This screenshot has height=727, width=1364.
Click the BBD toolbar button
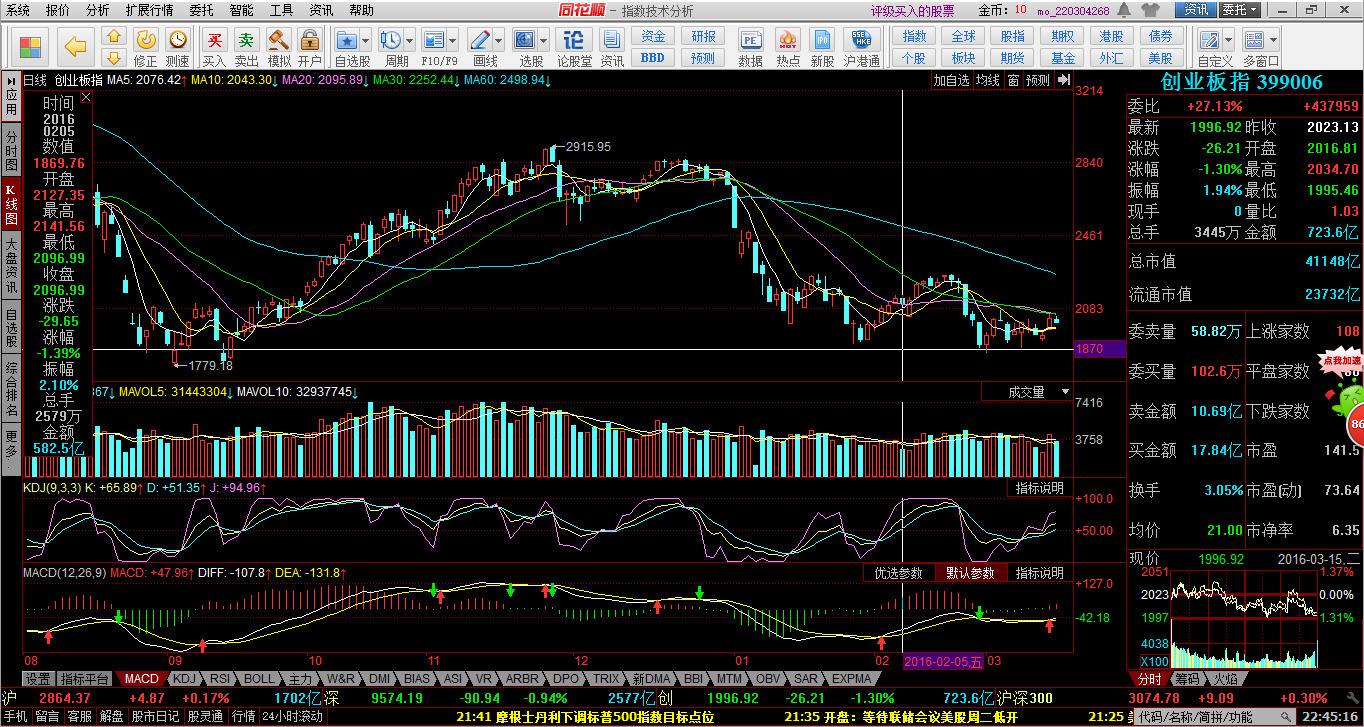[x=653, y=58]
